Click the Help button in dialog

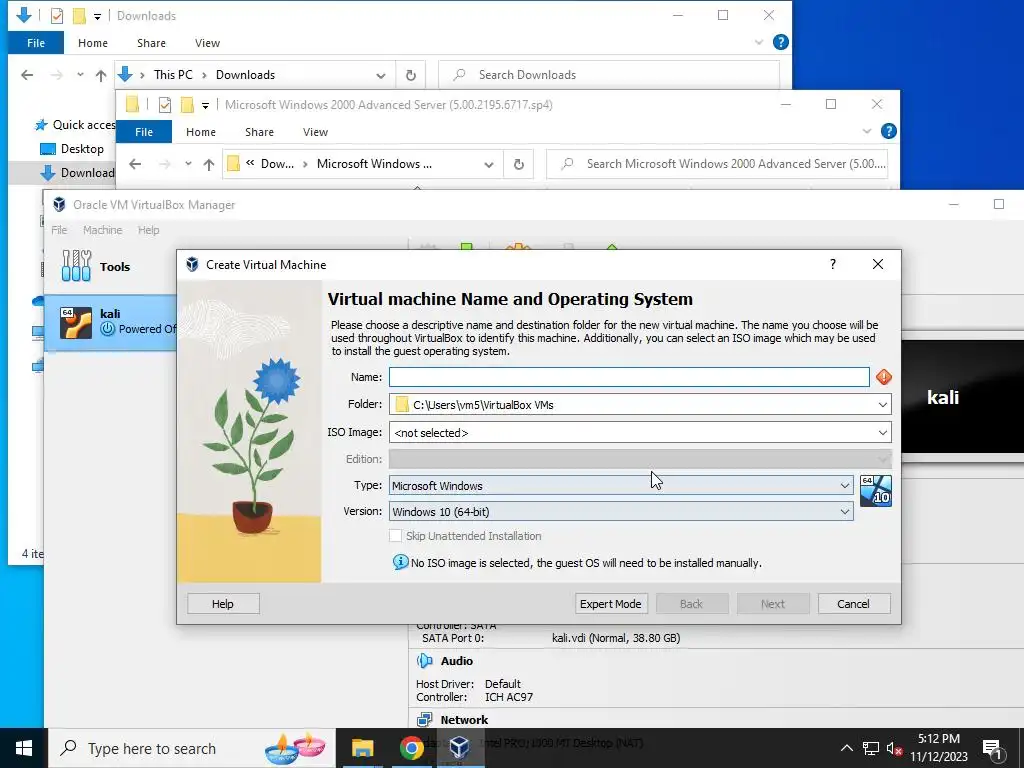pos(223,604)
